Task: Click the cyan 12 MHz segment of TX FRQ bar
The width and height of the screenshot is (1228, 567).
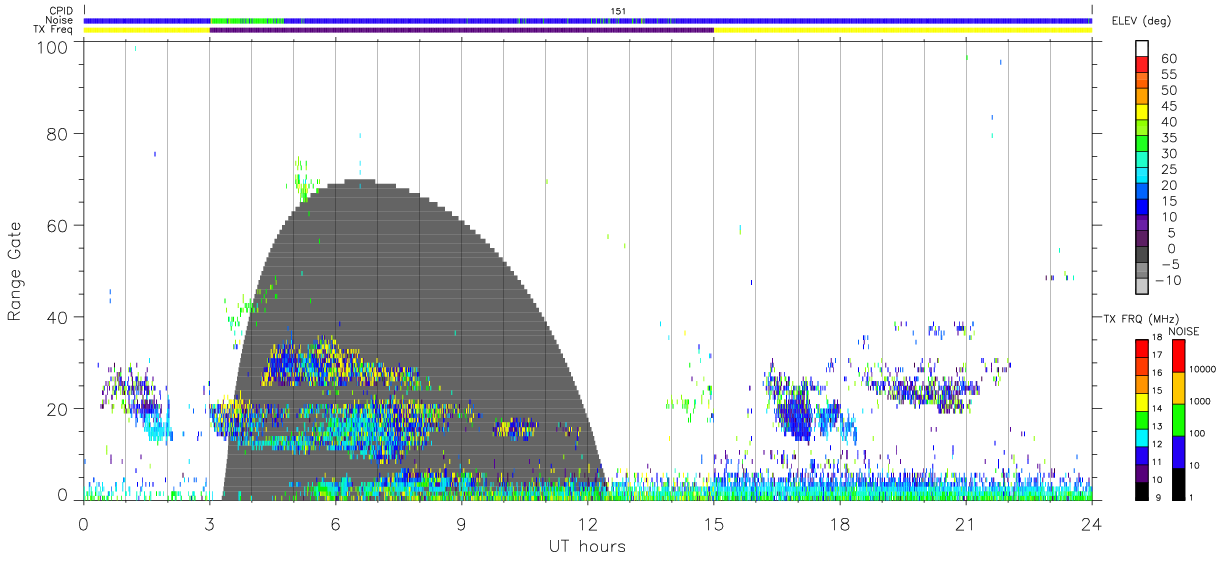Action: [x=1141, y=437]
